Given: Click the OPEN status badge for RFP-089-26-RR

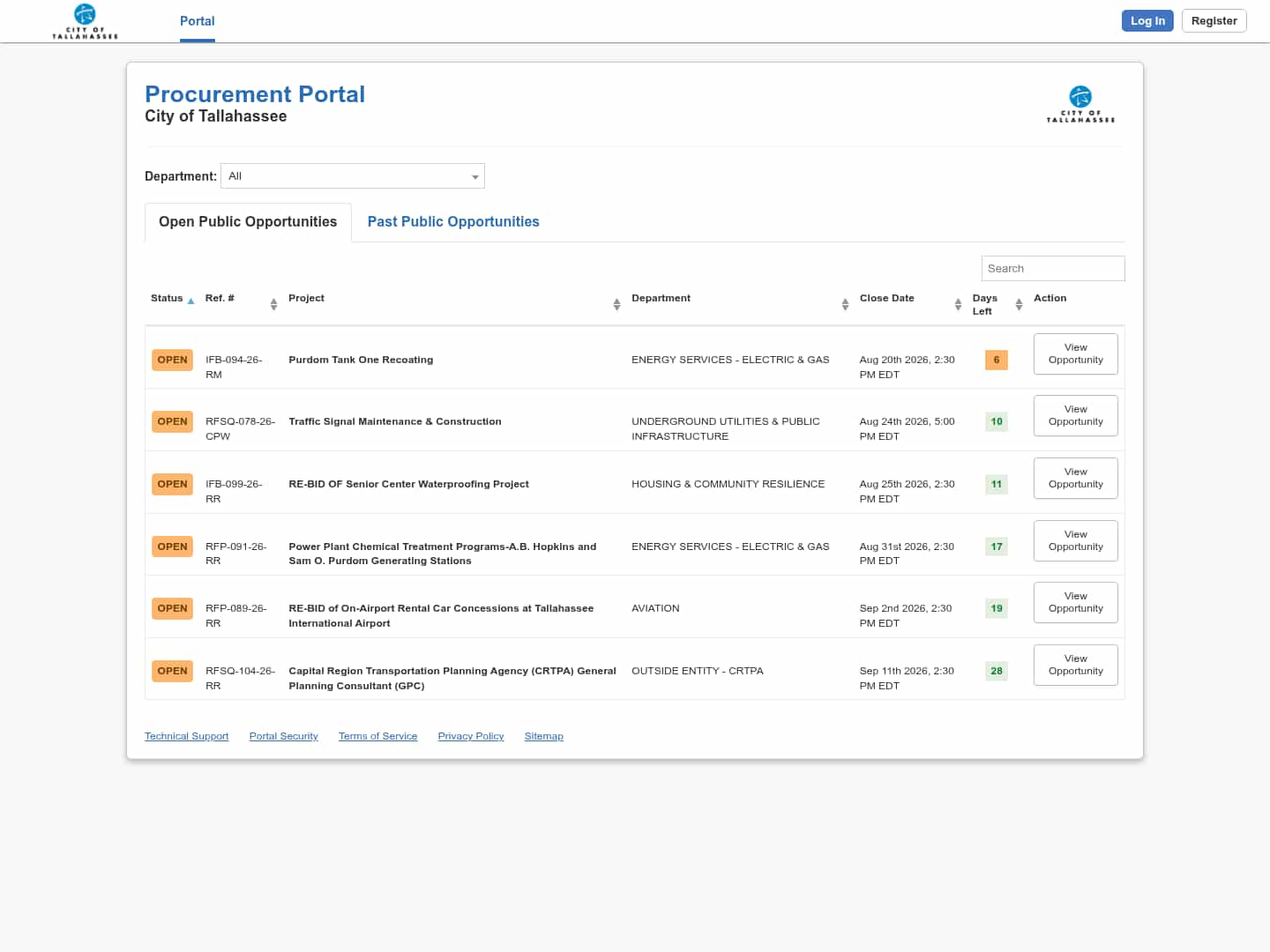Looking at the screenshot, I should click(x=172, y=608).
